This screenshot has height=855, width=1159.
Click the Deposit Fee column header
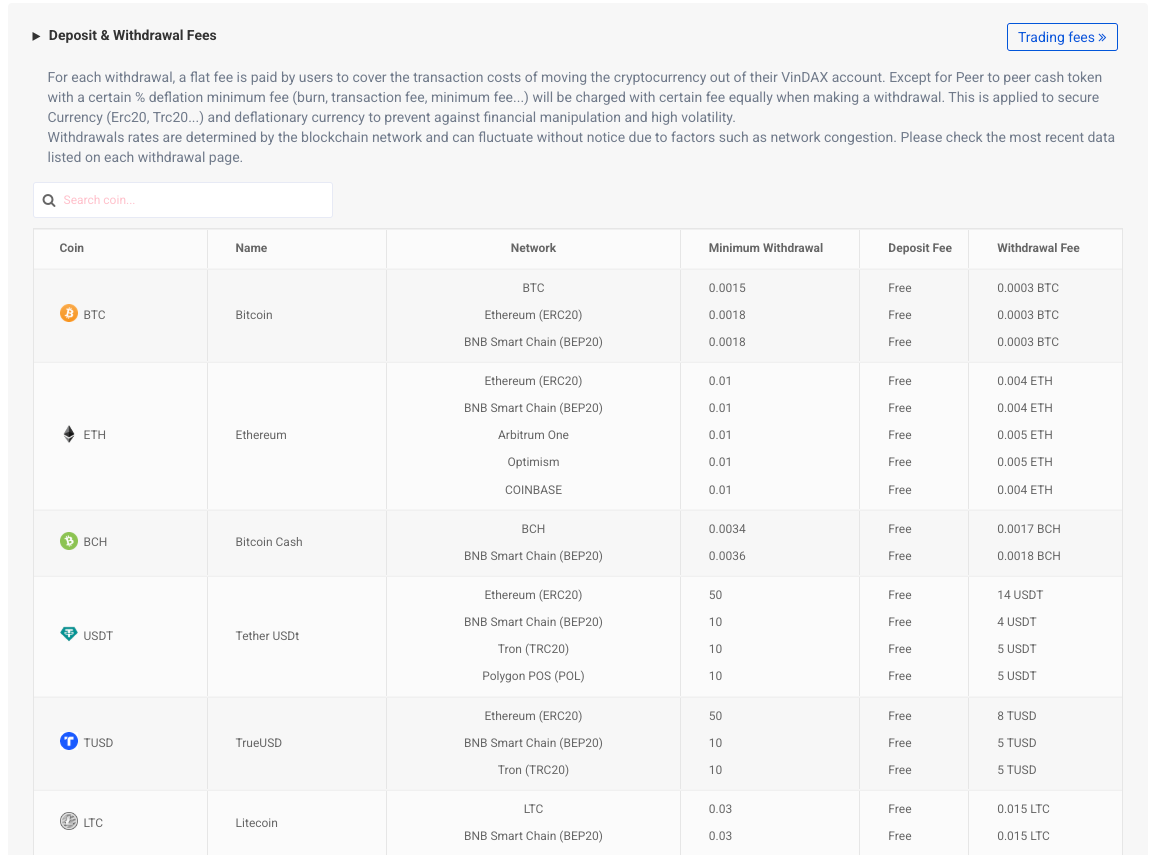pos(920,248)
